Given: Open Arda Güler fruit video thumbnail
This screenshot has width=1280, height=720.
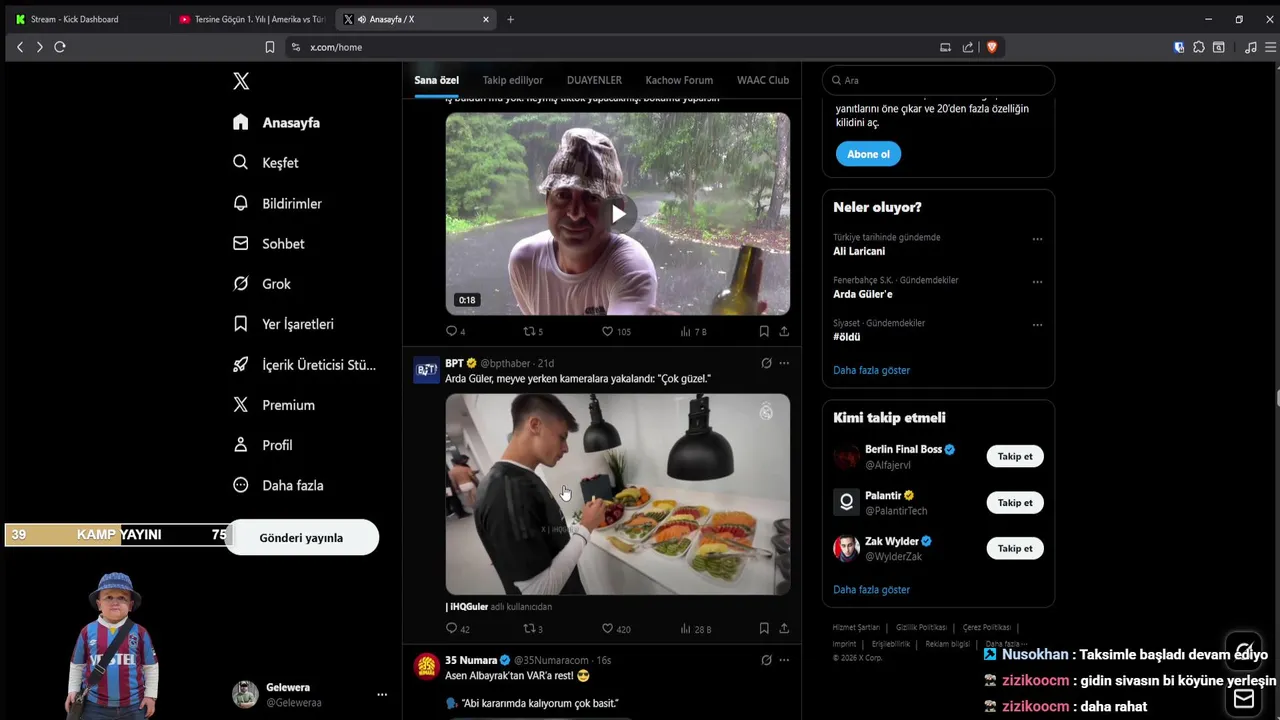Looking at the screenshot, I should 618,494.
